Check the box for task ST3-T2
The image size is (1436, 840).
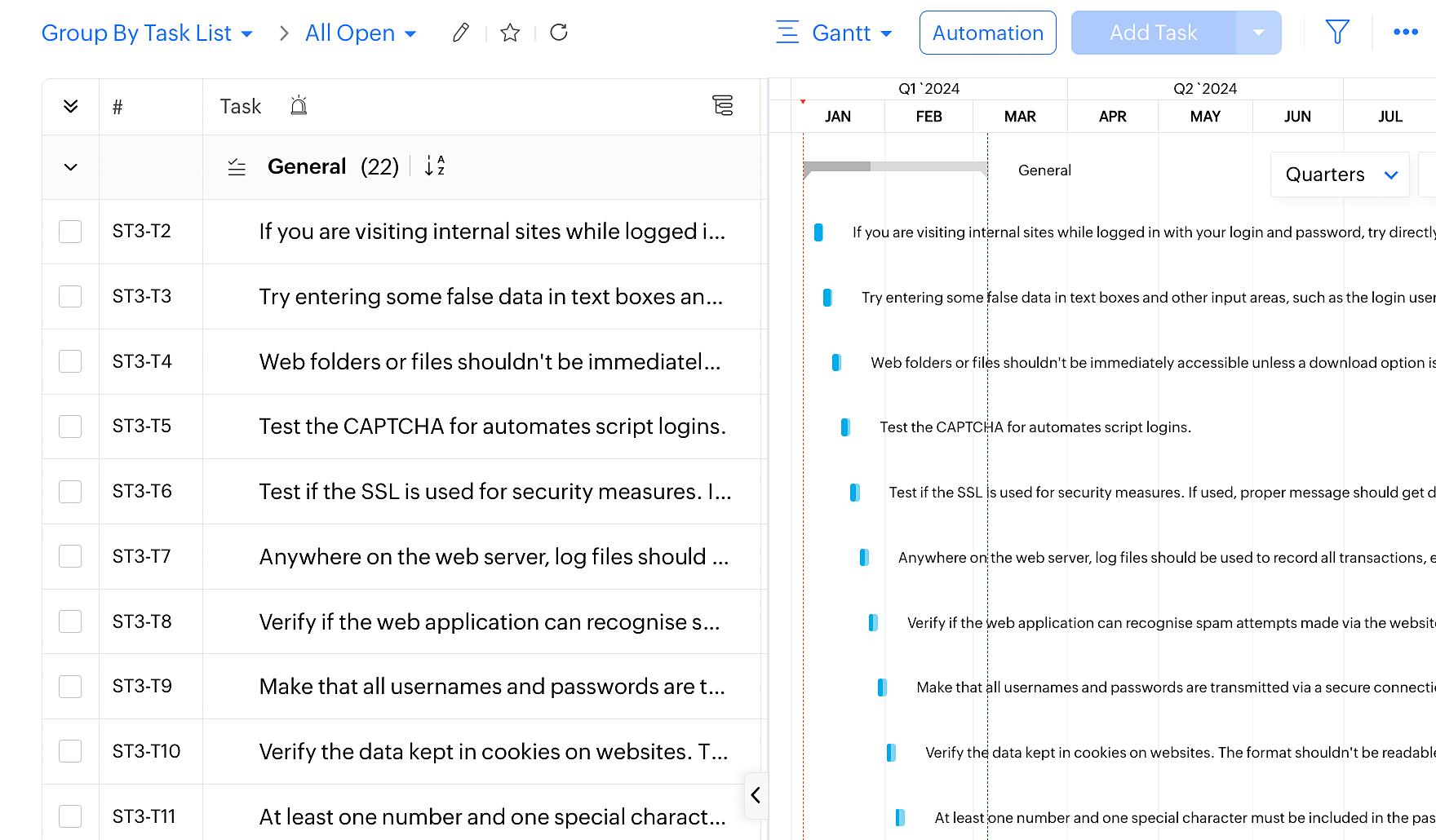pos(70,232)
